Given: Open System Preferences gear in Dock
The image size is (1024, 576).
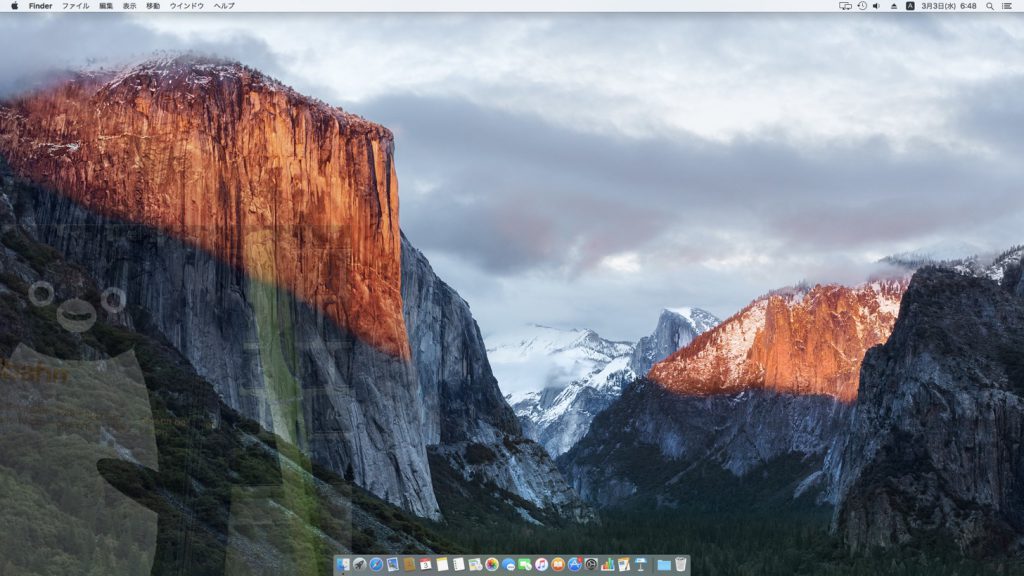Looking at the screenshot, I should pos(591,564).
